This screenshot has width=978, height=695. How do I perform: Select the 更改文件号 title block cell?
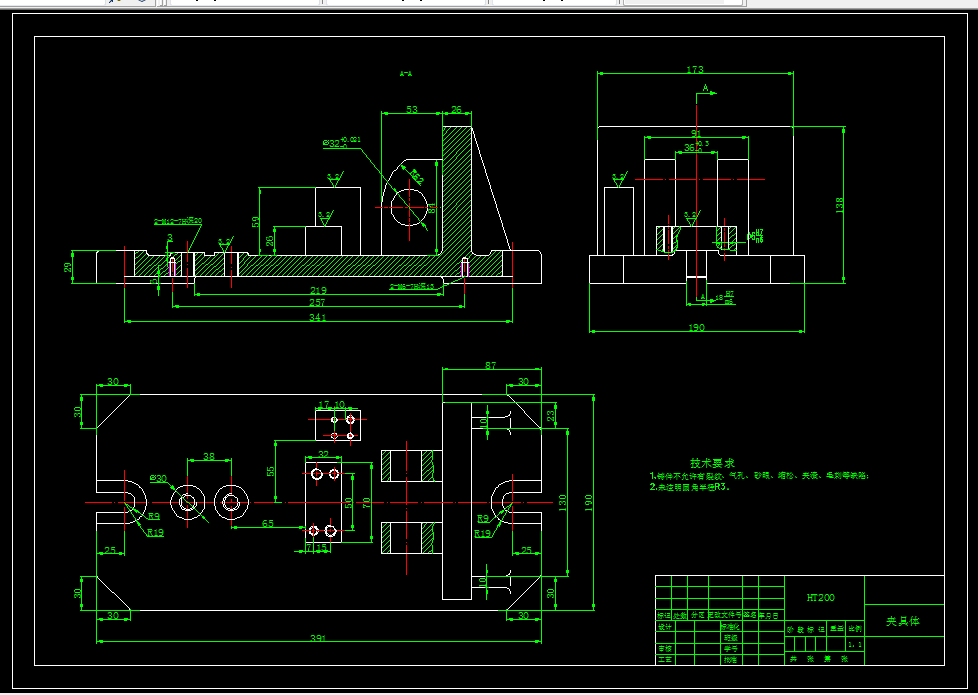coord(725,615)
